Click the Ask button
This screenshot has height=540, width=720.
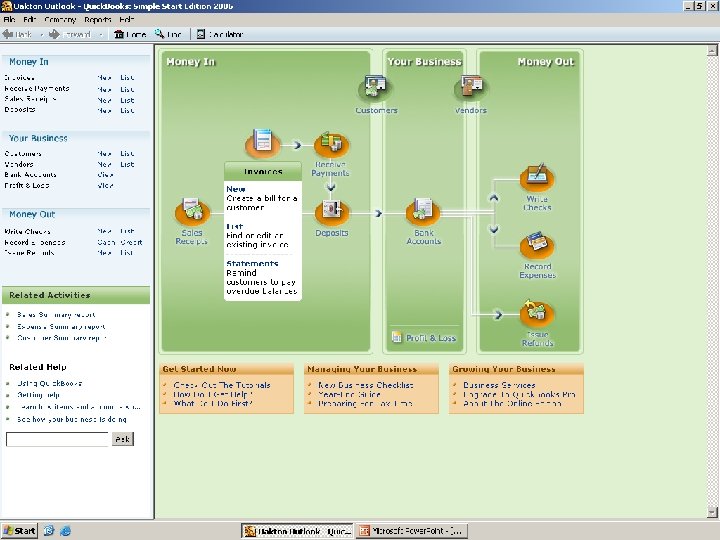click(123, 439)
